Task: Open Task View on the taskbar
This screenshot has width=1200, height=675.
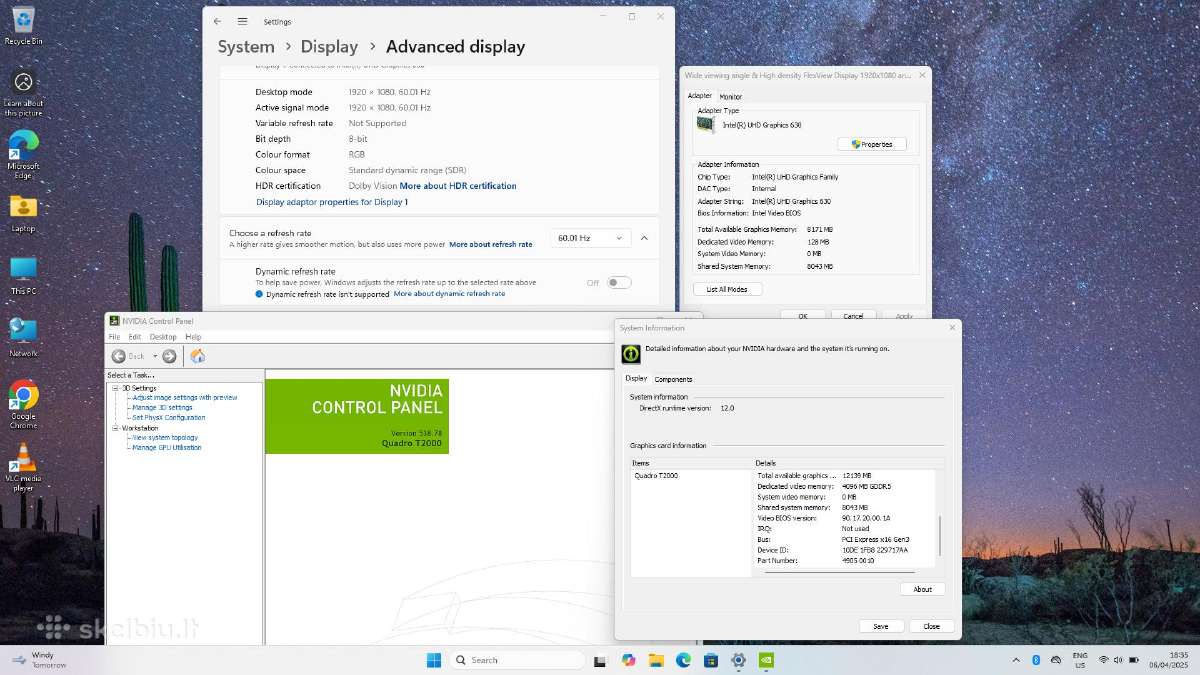Action: (600, 660)
